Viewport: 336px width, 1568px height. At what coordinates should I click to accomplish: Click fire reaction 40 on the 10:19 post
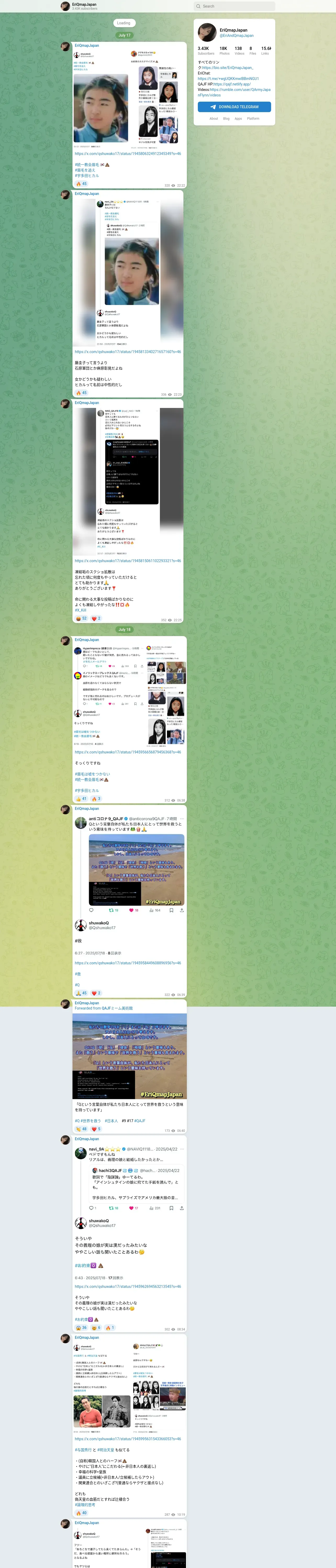(82, 1513)
